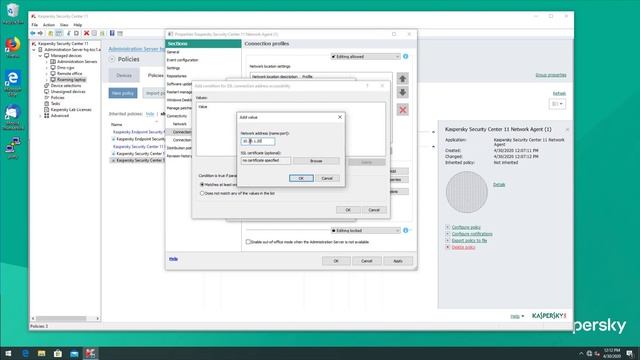This screenshot has width=640, height=360.
Task: Click info icon beside Editing locked
Action: (x=405, y=231)
